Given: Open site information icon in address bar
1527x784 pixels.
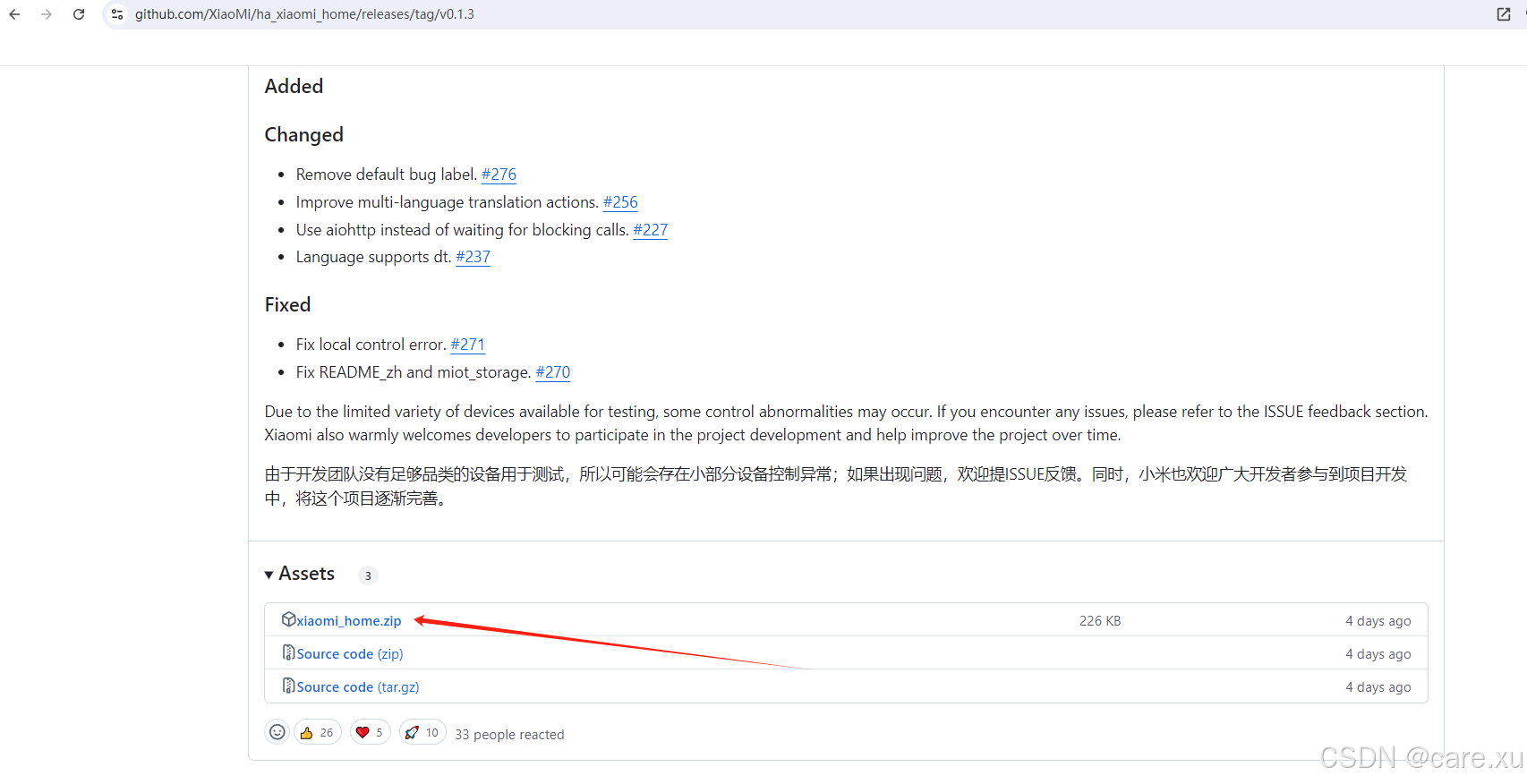Looking at the screenshot, I should pyautogui.click(x=117, y=14).
